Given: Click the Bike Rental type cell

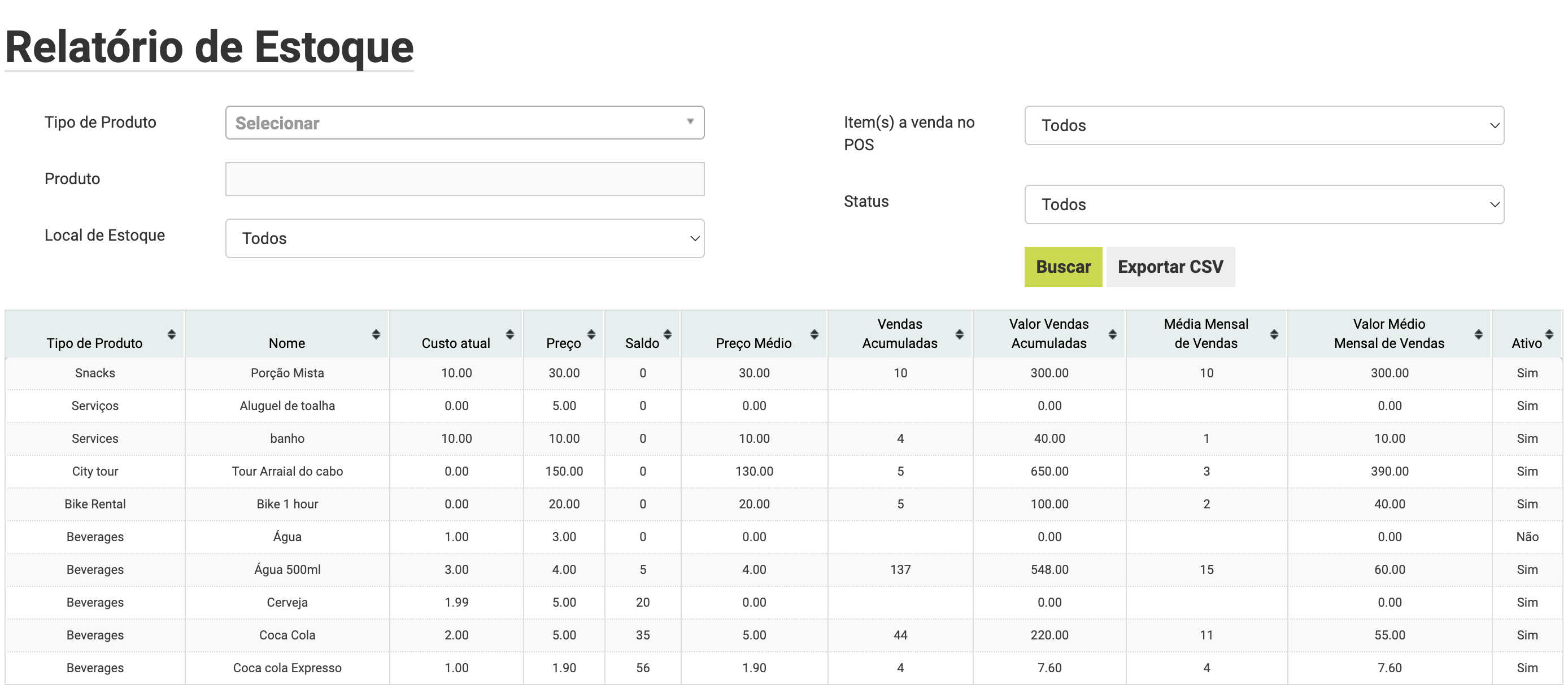Looking at the screenshot, I should click(x=95, y=504).
